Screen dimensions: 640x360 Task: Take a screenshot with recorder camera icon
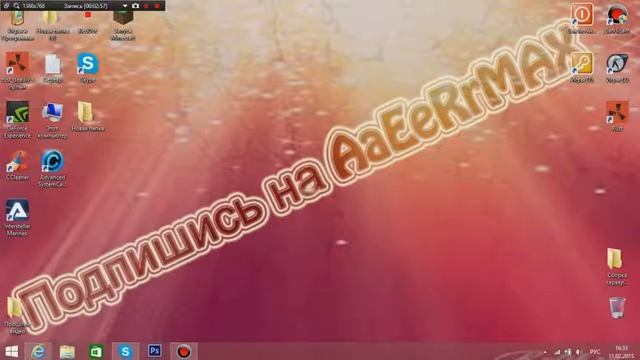click(x=136, y=6)
